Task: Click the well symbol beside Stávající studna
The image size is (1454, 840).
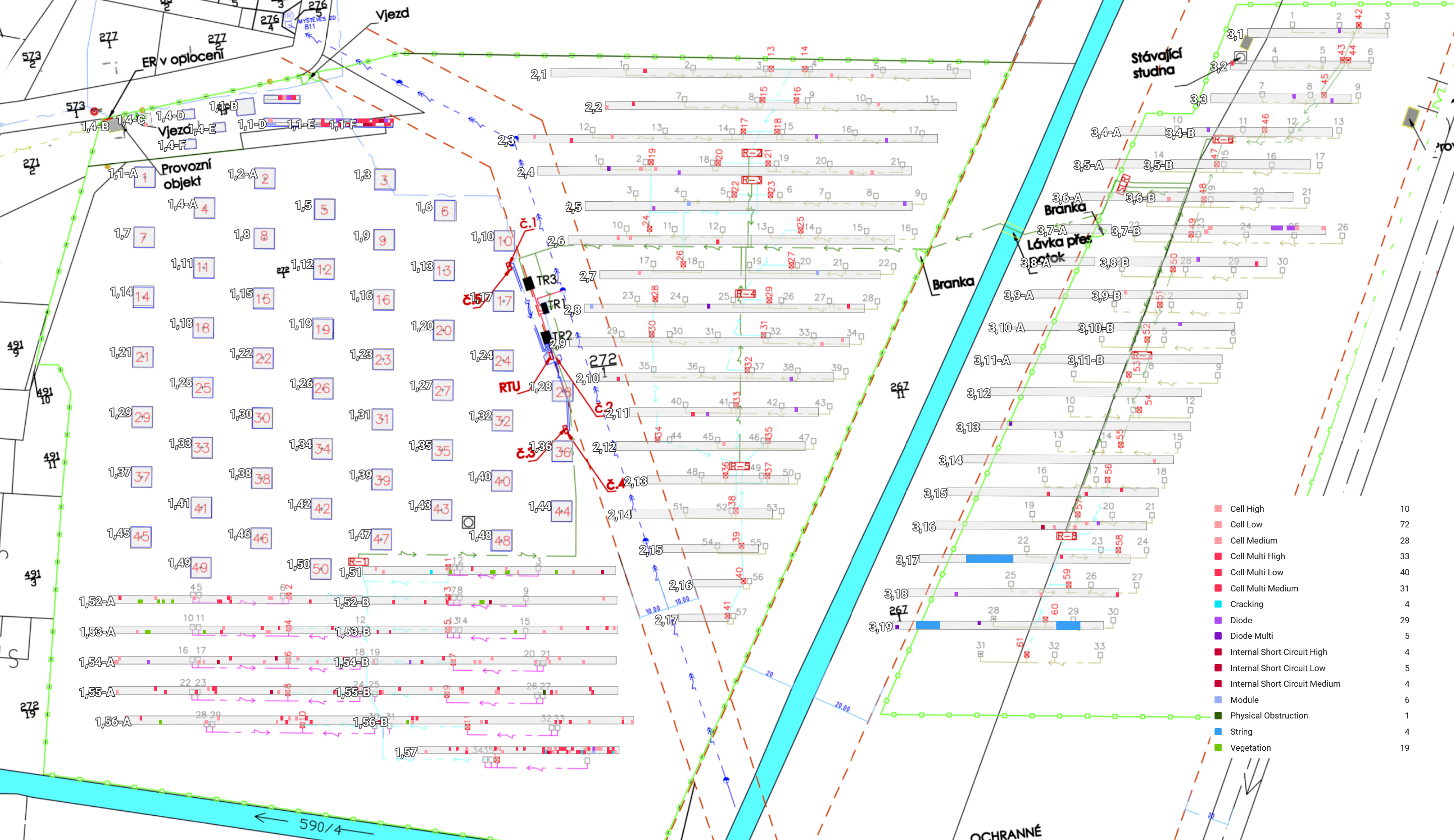Action: tap(1240, 57)
